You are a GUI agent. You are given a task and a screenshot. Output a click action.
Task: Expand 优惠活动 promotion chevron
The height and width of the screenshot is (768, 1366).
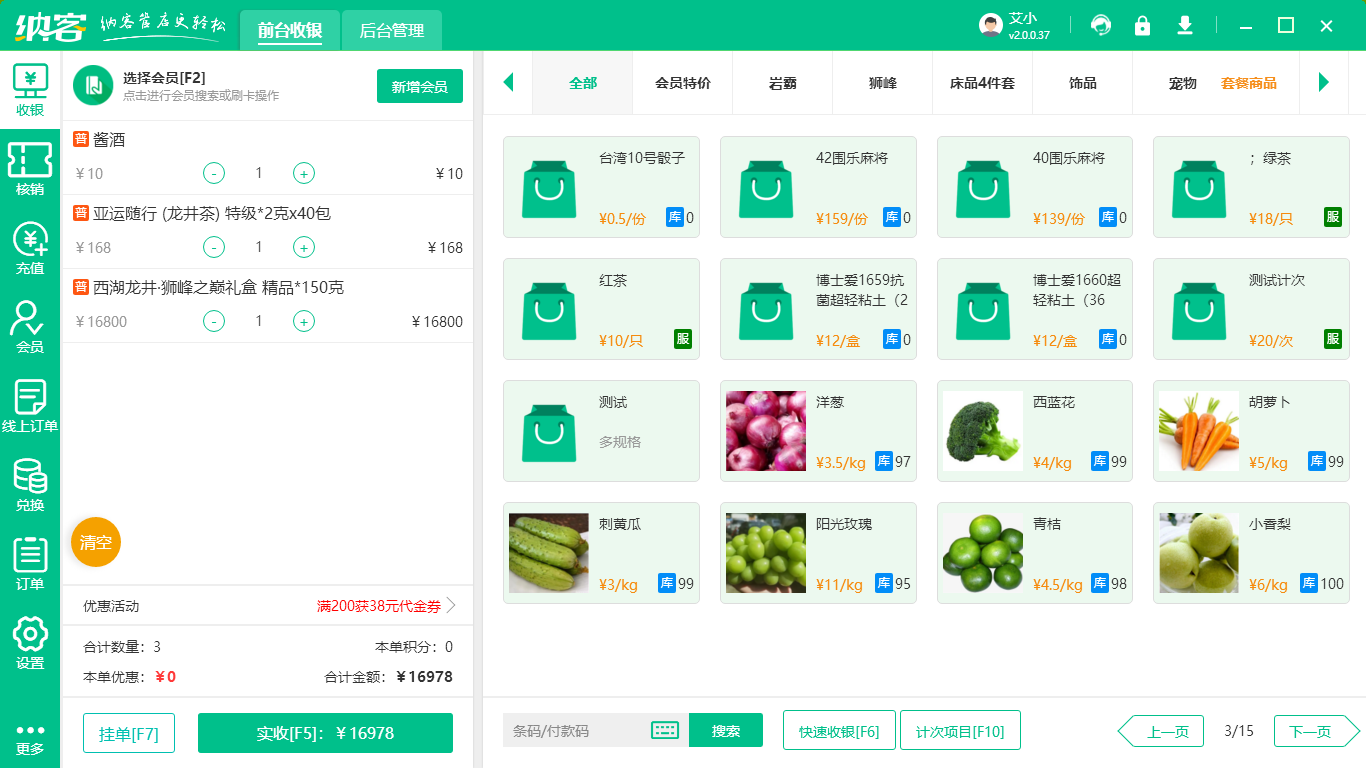click(451, 605)
